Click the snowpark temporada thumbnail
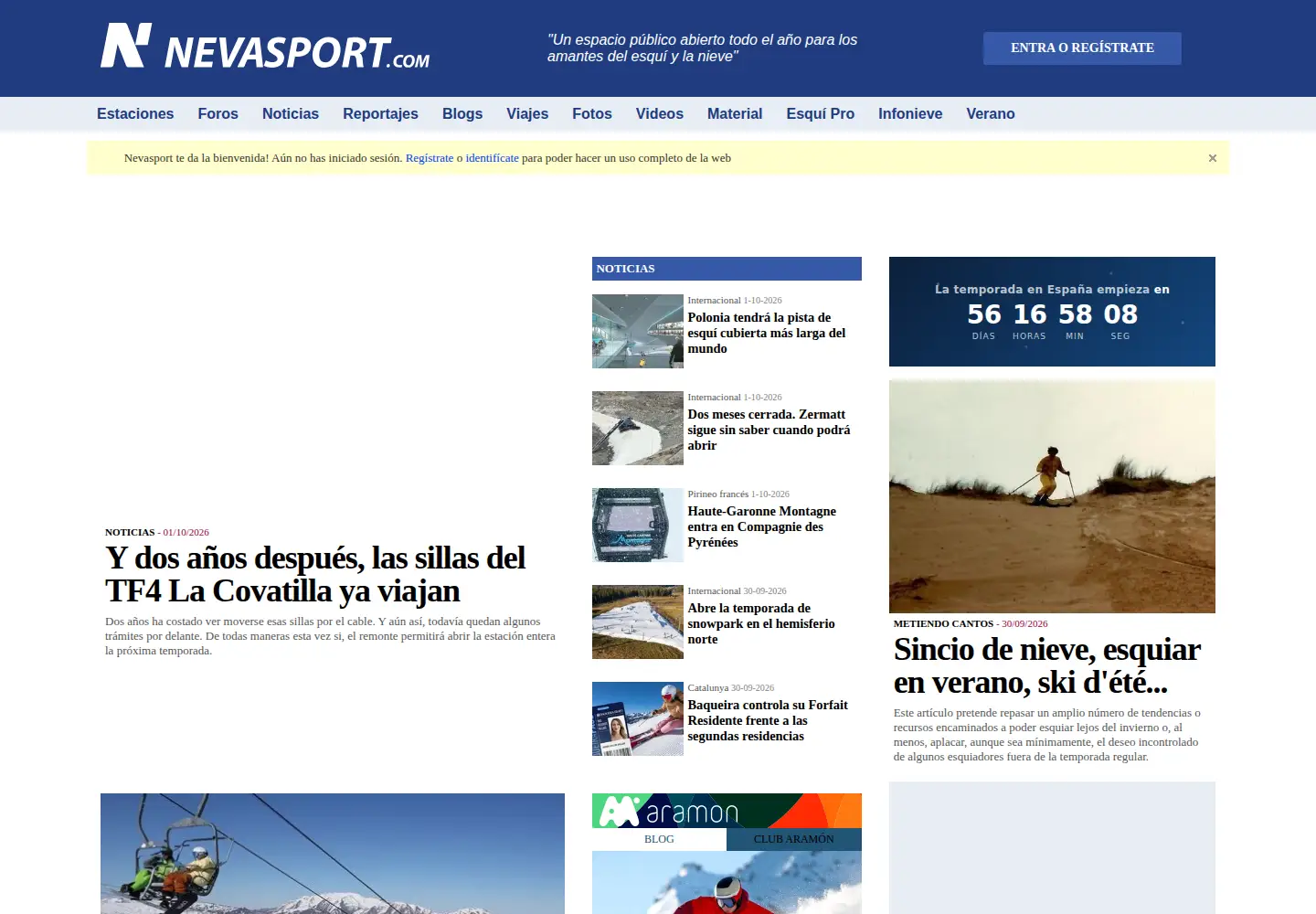The height and width of the screenshot is (914, 1316). coord(638,622)
